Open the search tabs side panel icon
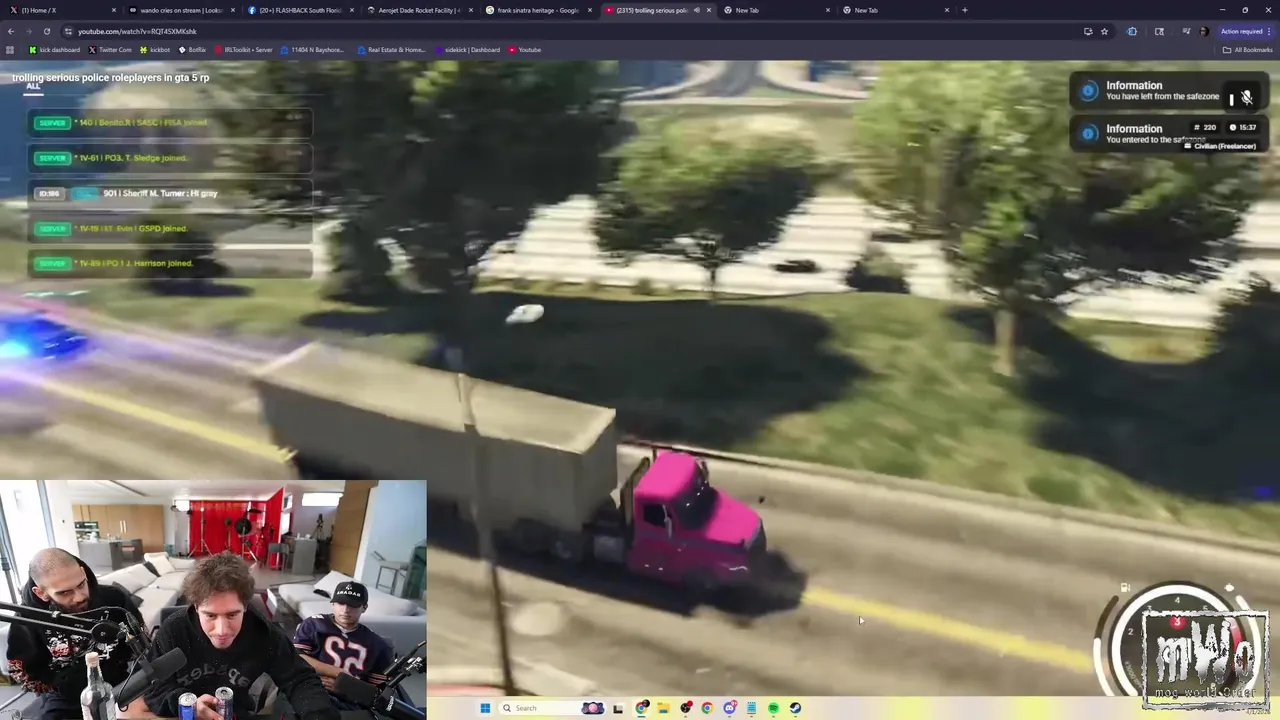The width and height of the screenshot is (1280, 720). (1159, 31)
